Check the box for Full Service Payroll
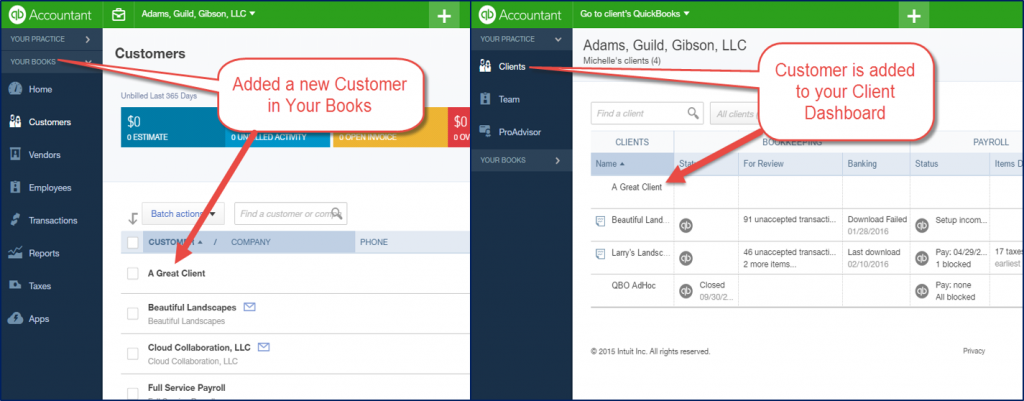The height and width of the screenshot is (401, 1024). point(133,393)
